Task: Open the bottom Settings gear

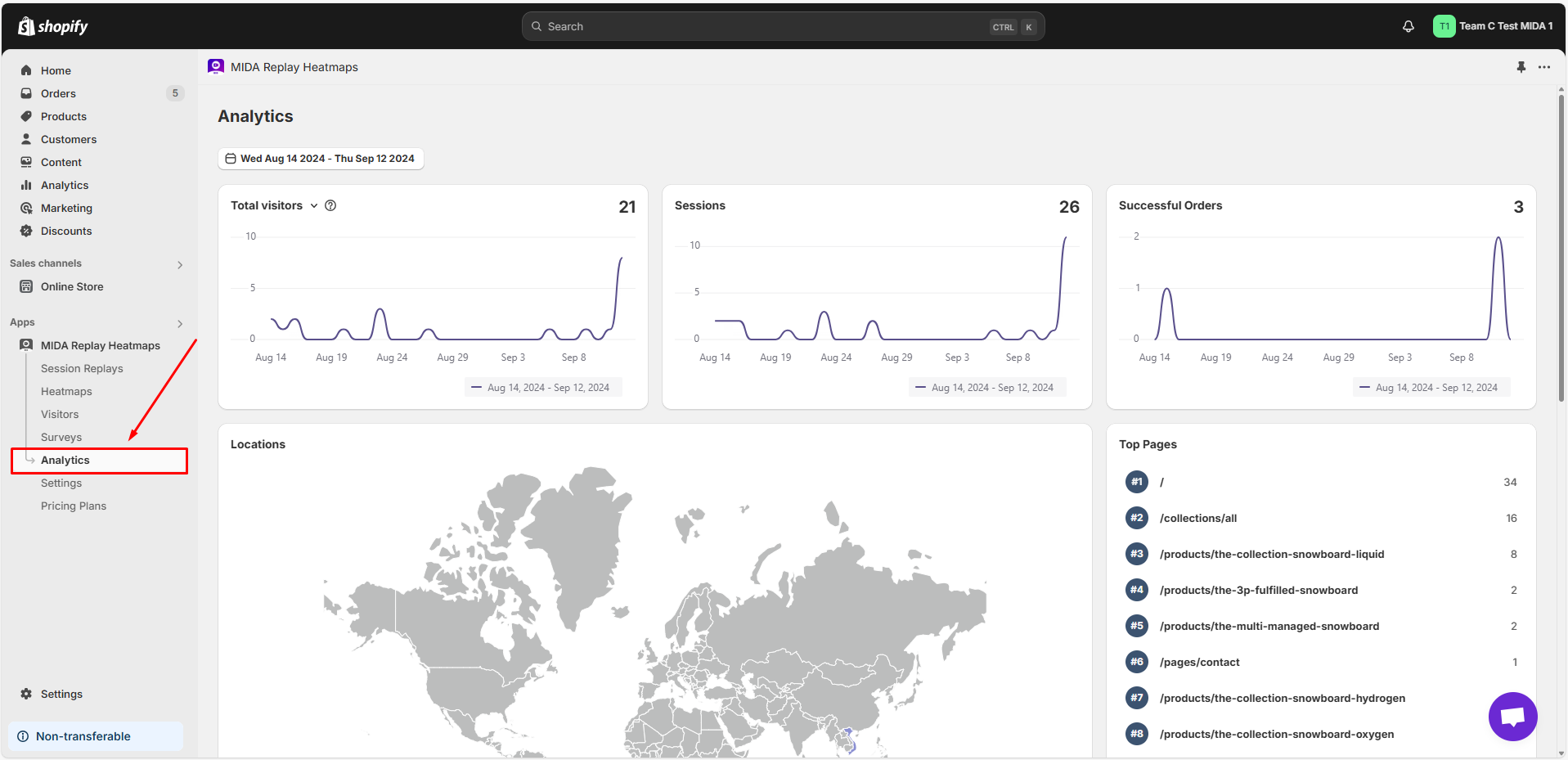Action: tap(26, 694)
